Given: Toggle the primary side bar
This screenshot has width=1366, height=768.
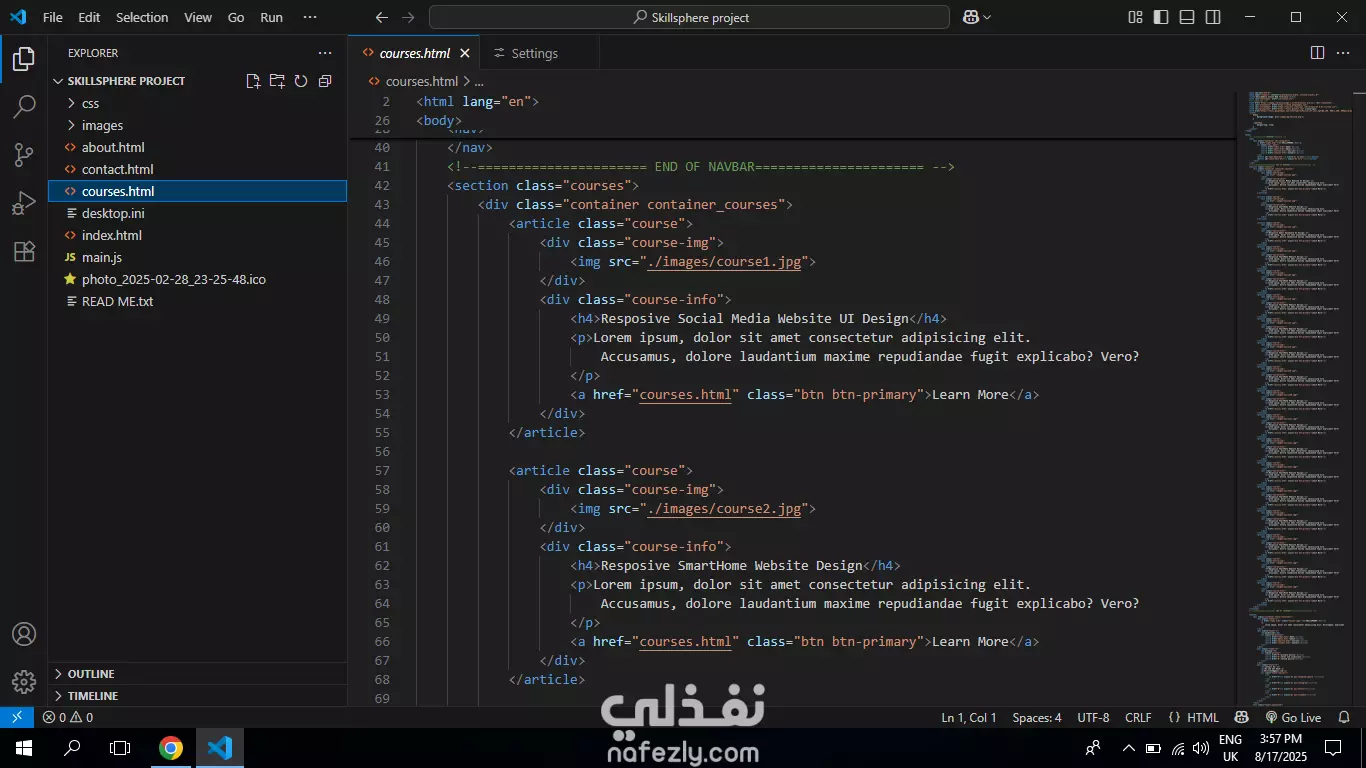Looking at the screenshot, I should pos(1161,17).
